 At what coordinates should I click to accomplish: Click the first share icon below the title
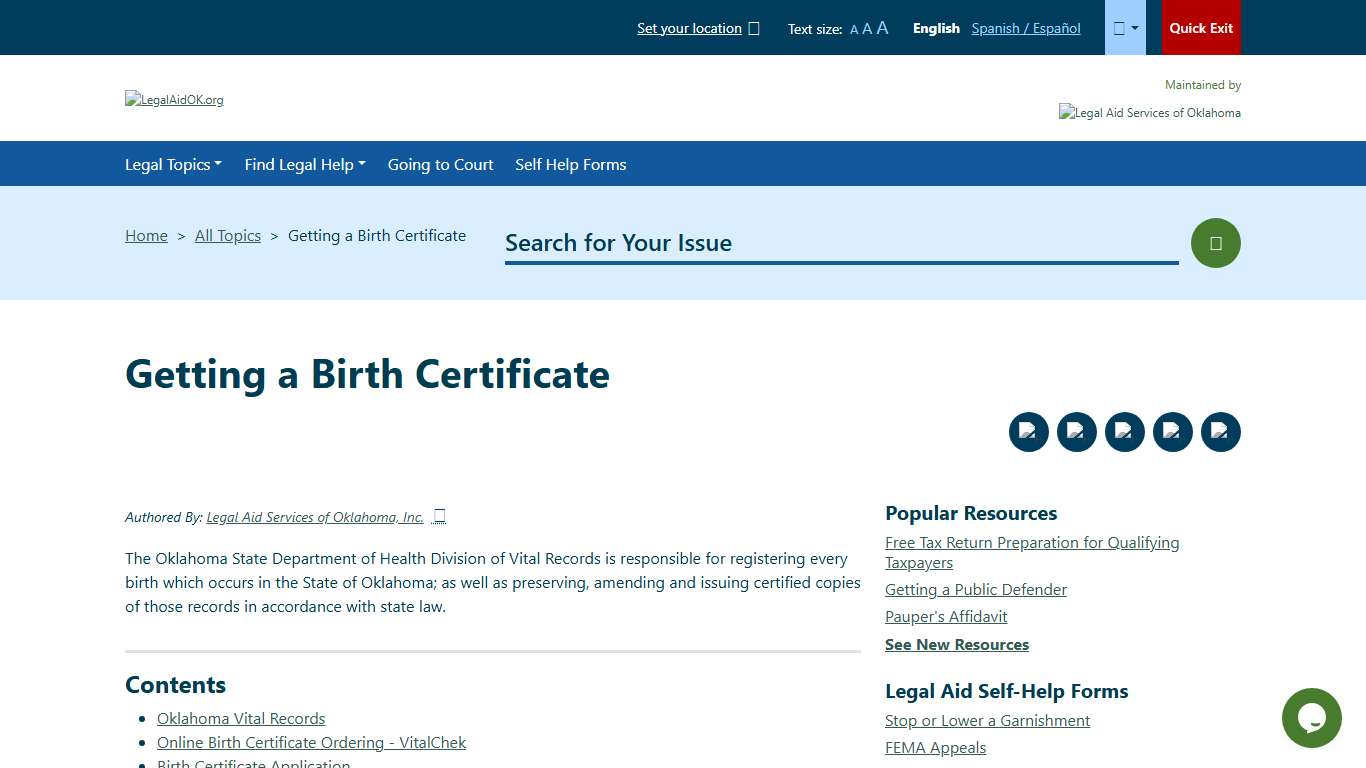1028,431
